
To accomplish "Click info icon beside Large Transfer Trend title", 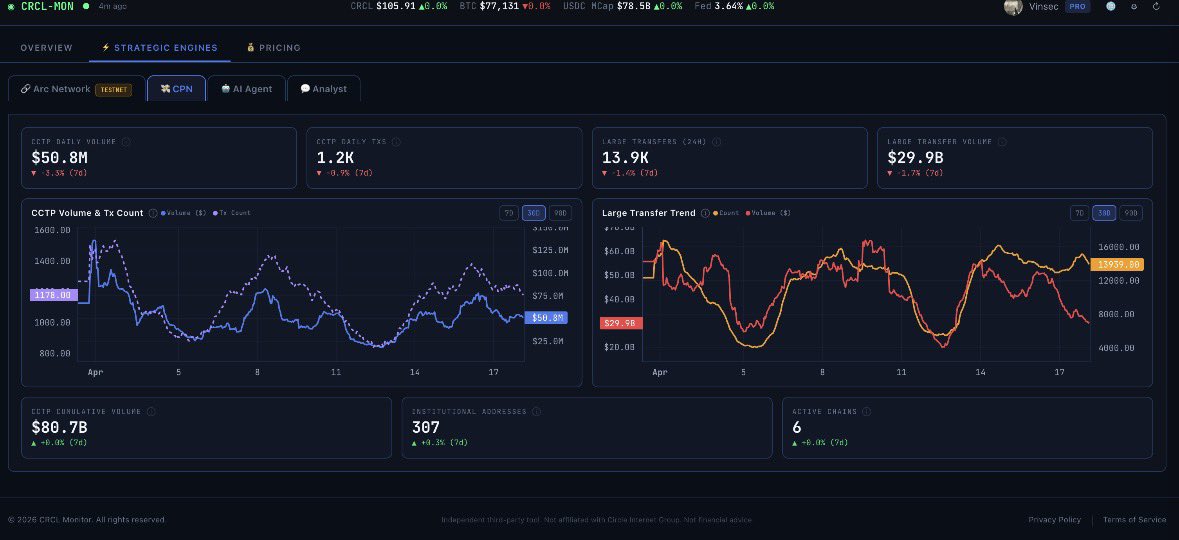I will click(705, 213).
